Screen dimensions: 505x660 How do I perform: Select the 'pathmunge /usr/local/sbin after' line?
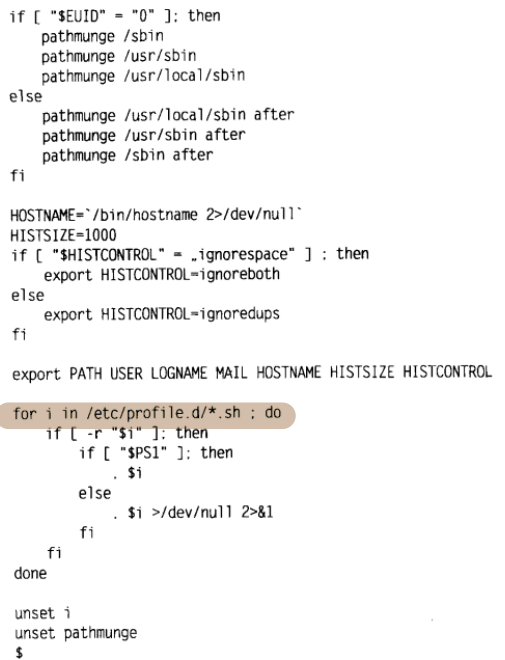pos(168,115)
